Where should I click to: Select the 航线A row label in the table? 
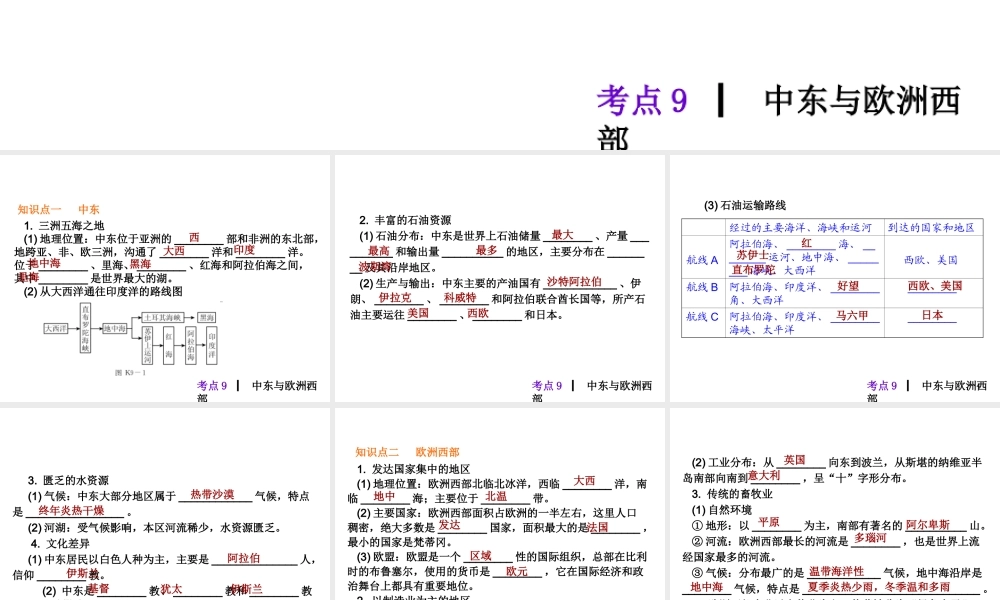pos(701,260)
